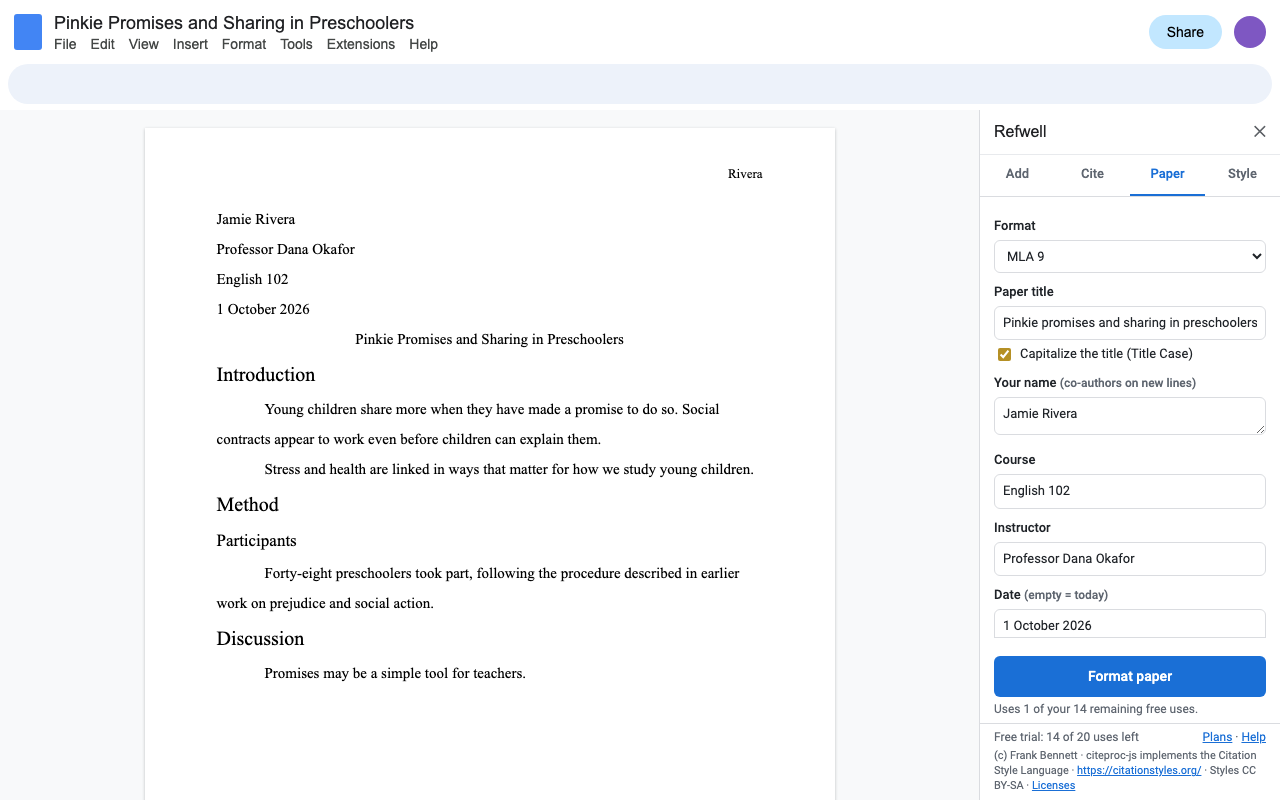Click the line 'Professor Dana Okafor' in the document
The image size is (1280, 800).
tap(286, 250)
